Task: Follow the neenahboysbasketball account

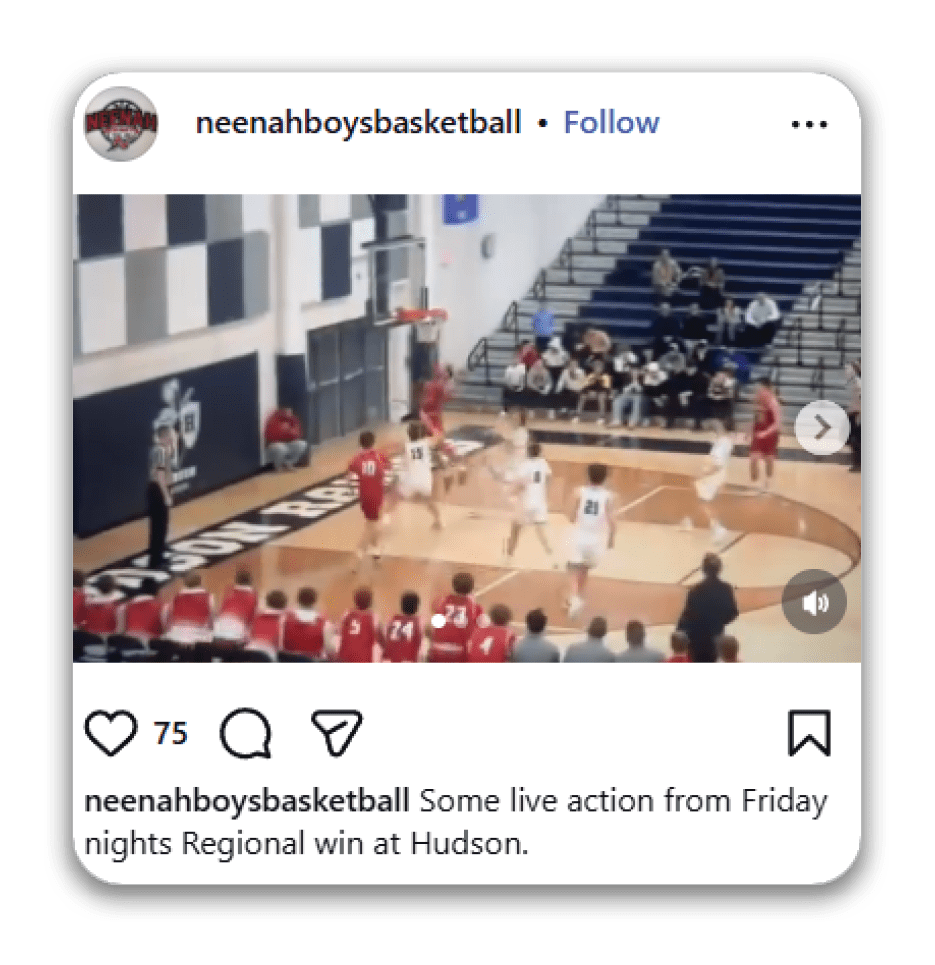Action: coord(611,122)
